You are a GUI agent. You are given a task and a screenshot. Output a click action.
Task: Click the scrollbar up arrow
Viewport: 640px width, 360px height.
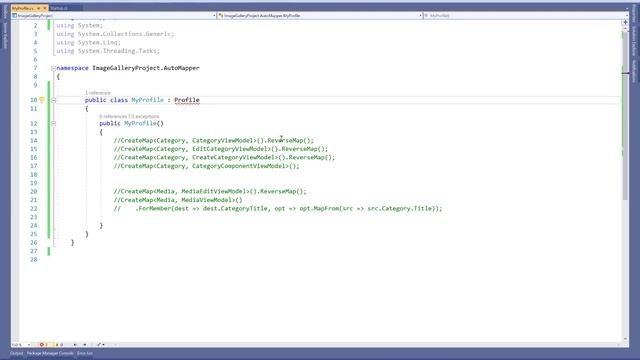(625, 28)
